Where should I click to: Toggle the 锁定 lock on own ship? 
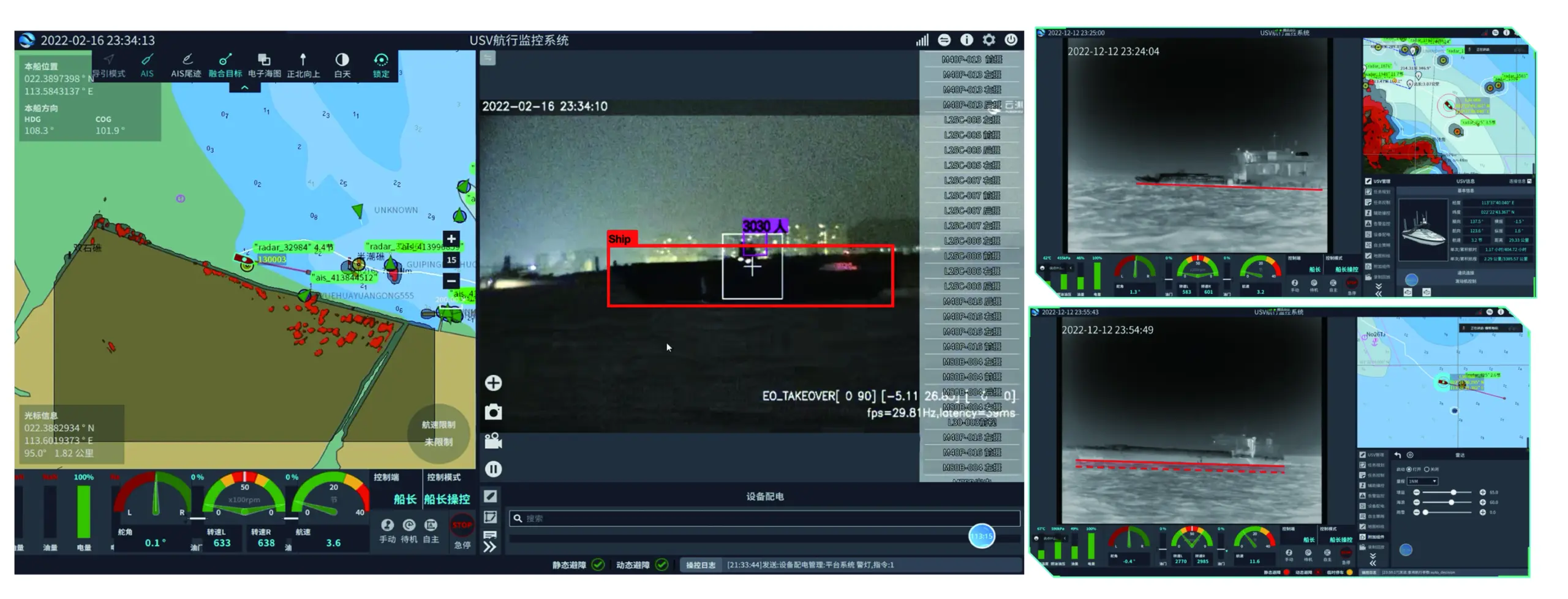click(x=381, y=65)
